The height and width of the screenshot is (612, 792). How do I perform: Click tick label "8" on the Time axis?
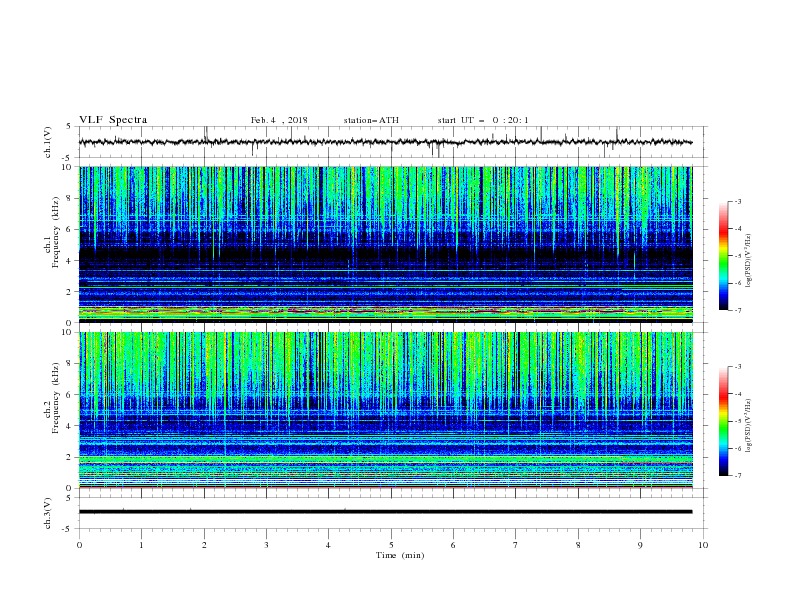tap(578, 545)
